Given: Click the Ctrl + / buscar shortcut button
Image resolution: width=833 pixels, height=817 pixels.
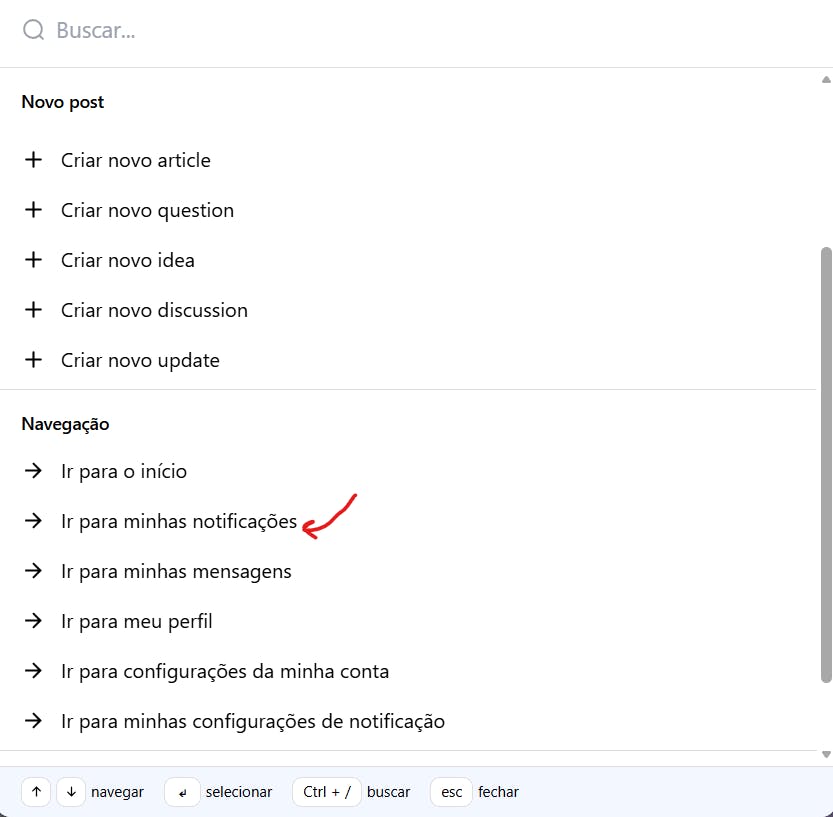Looking at the screenshot, I should click(x=327, y=792).
